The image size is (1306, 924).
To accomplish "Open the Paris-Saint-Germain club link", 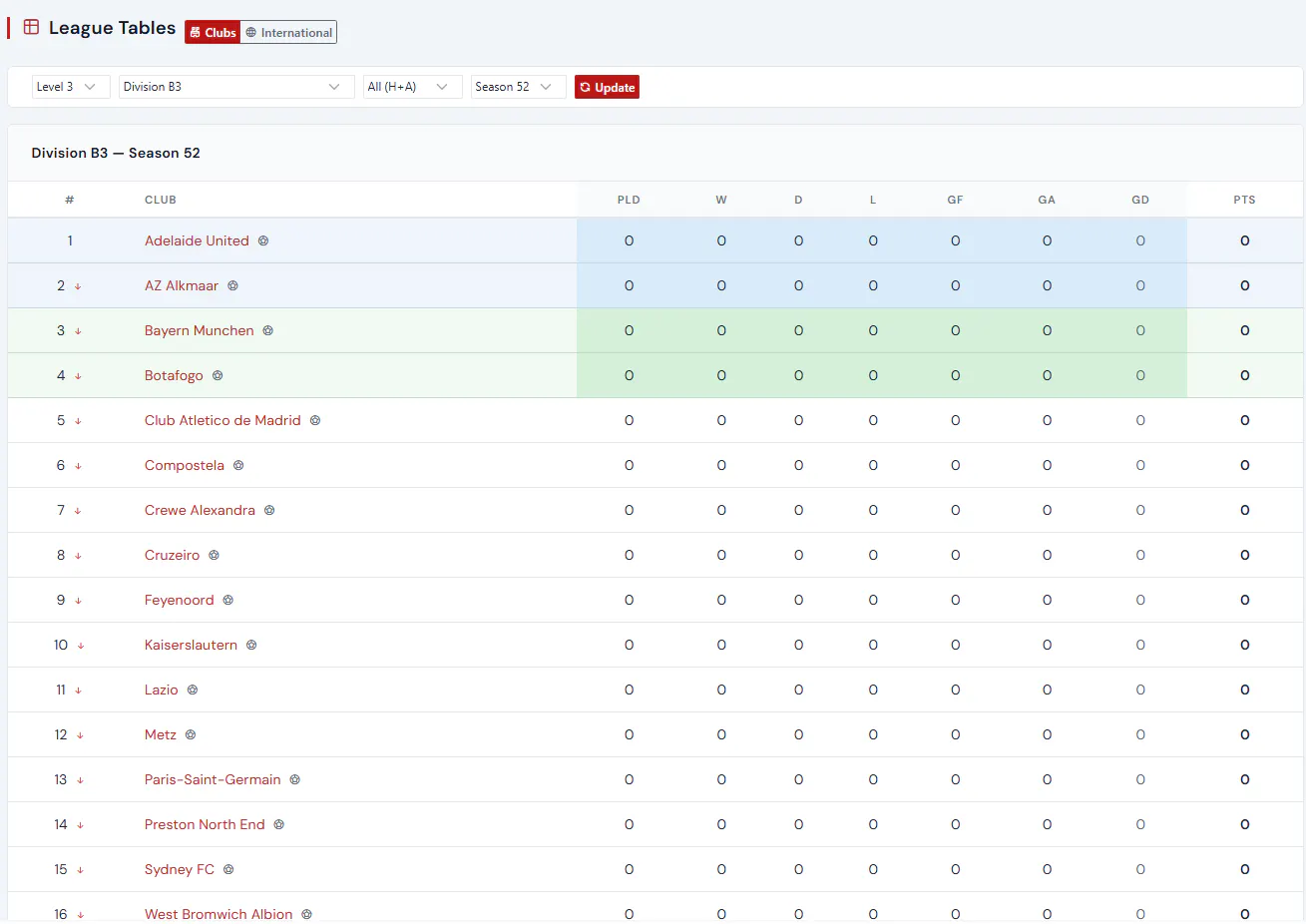I will [213, 779].
